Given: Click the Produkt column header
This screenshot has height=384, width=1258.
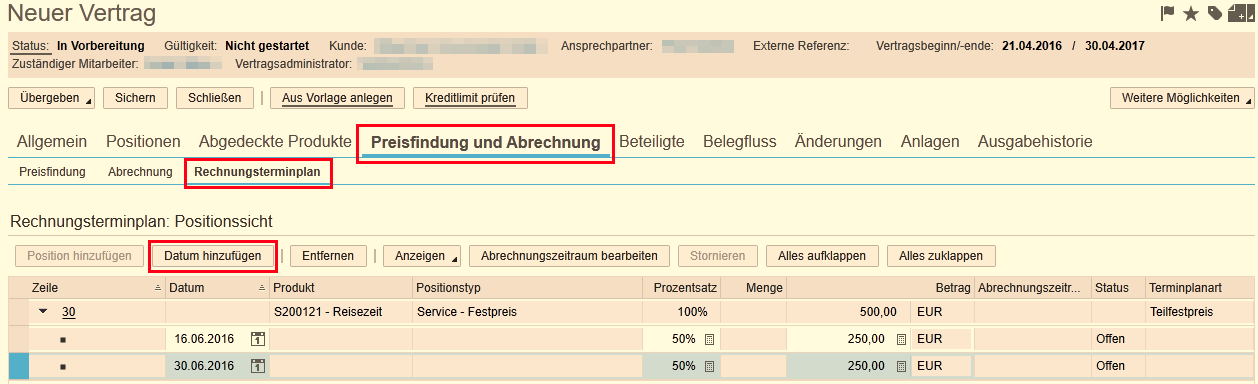Looking at the screenshot, I should tap(341, 288).
